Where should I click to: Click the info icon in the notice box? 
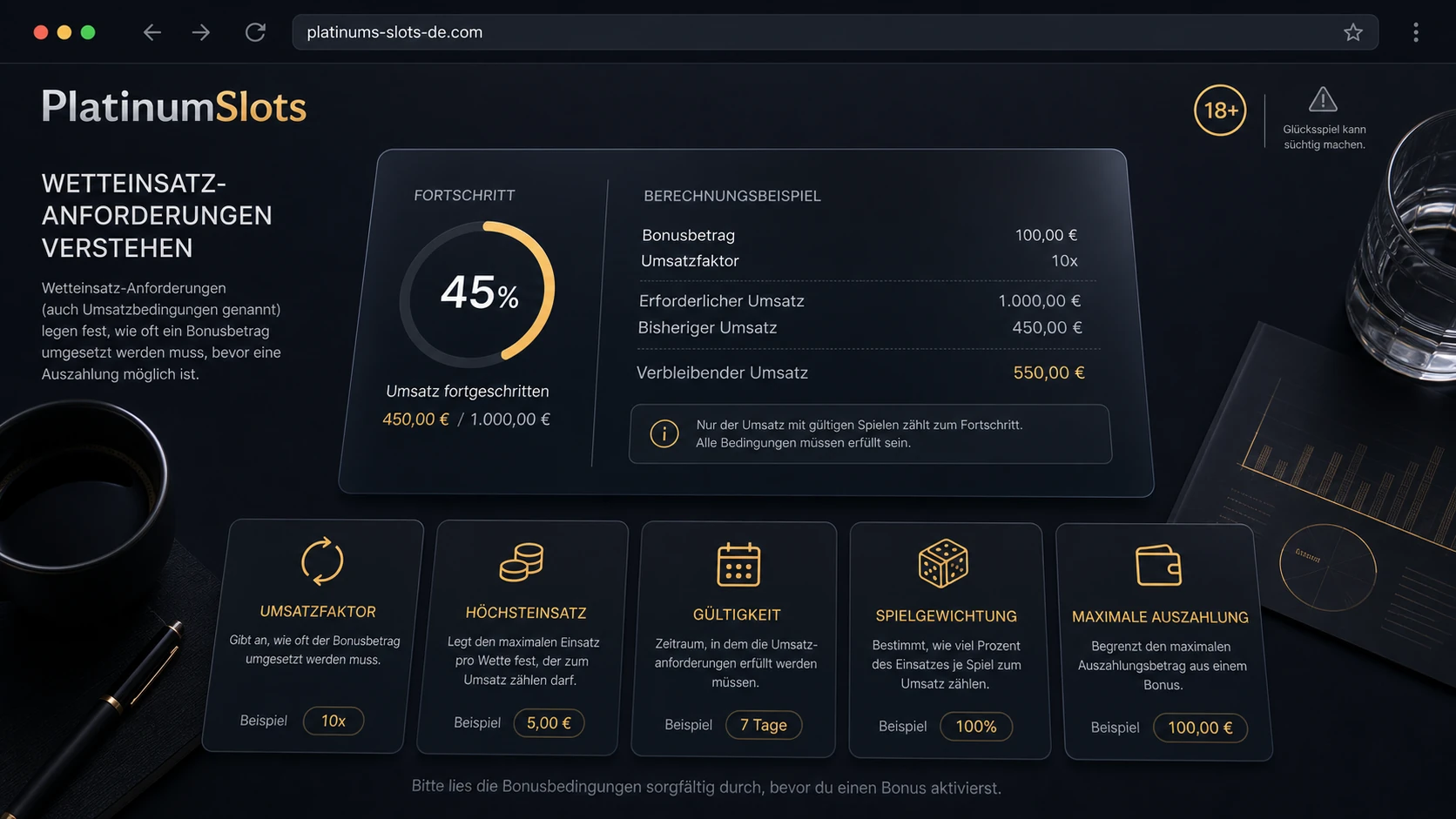[664, 433]
